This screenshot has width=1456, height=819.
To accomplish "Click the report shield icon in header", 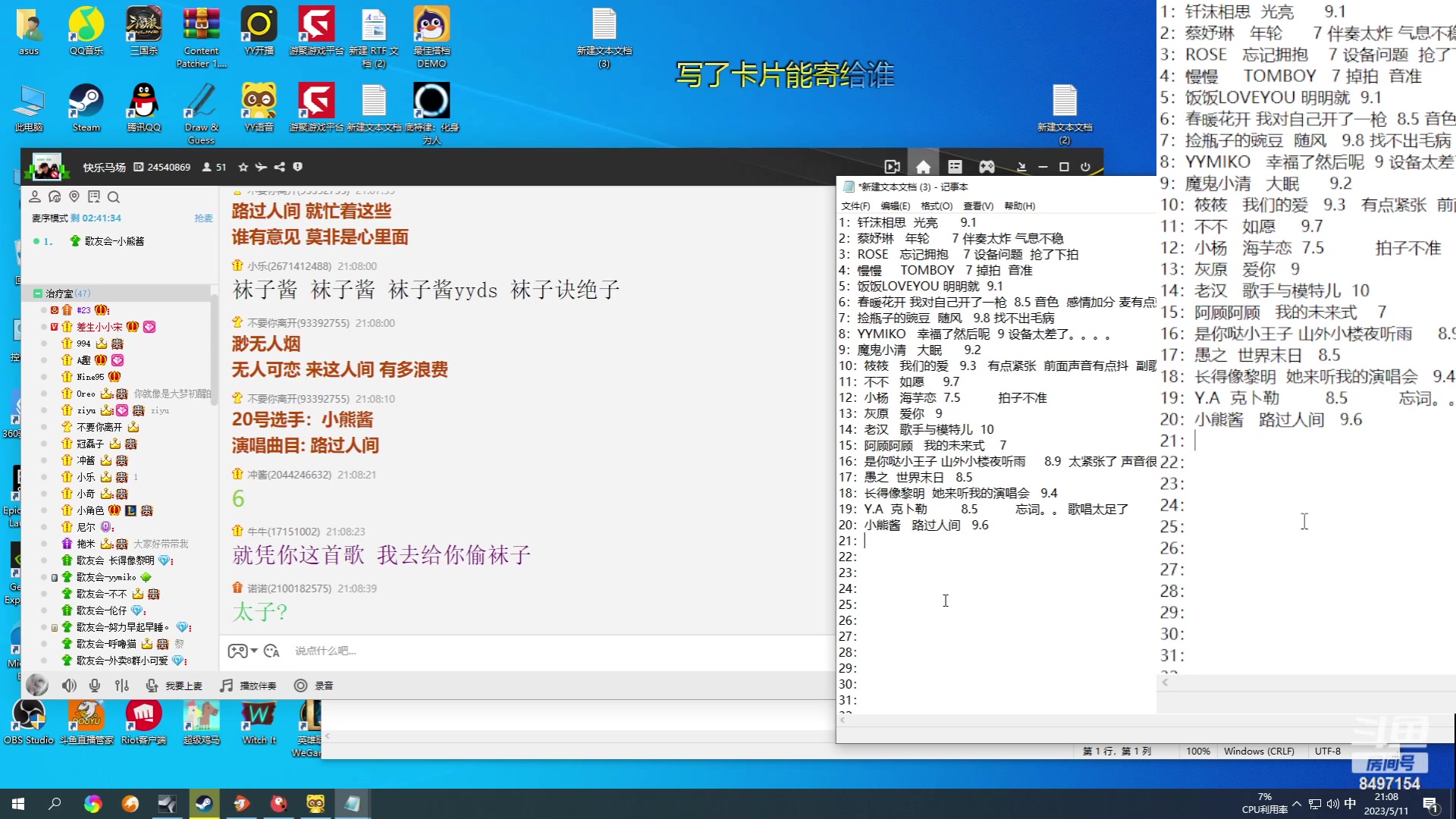I will pyautogui.click(x=298, y=167).
